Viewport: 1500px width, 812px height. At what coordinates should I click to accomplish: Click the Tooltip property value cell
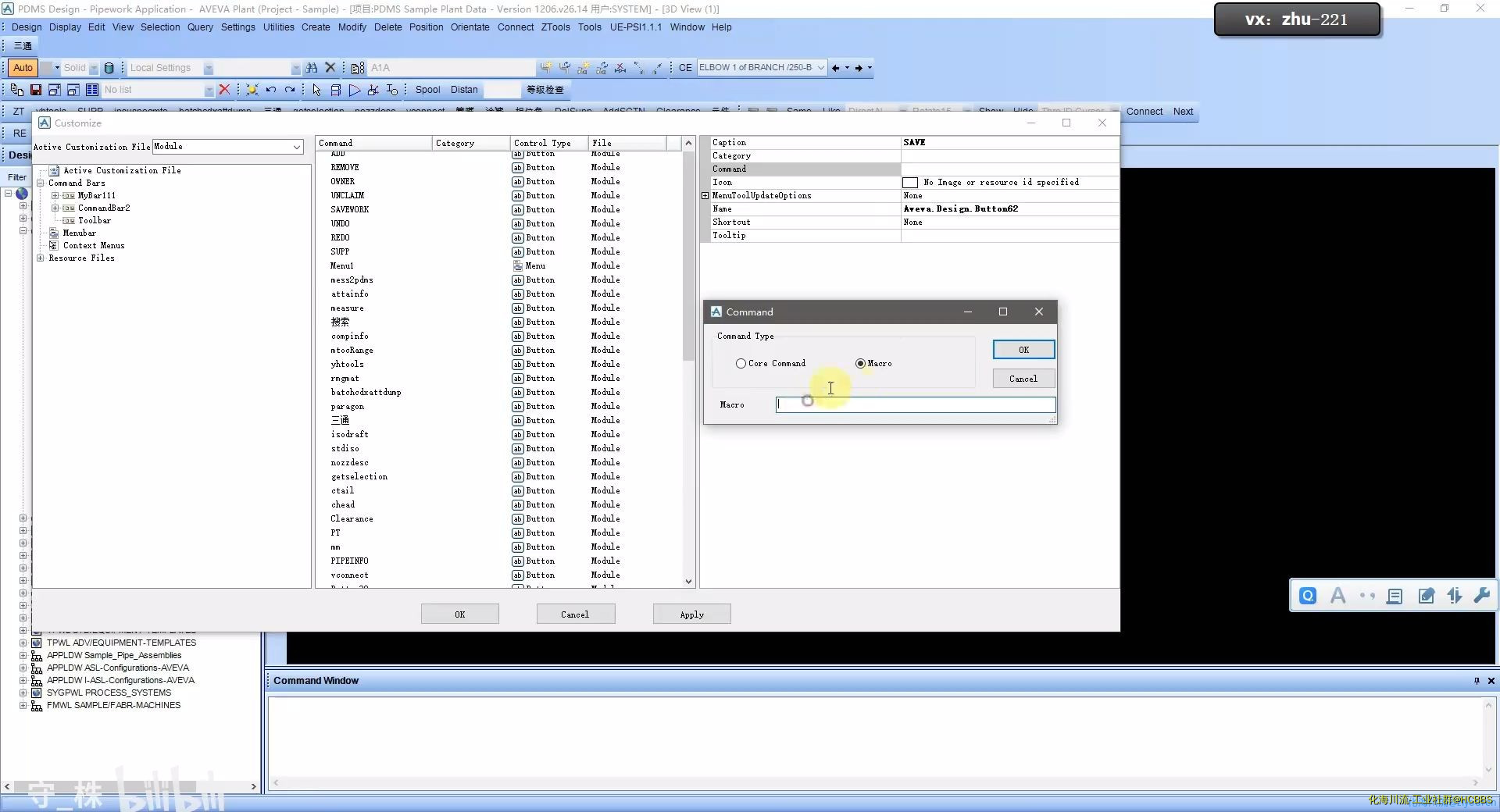1010,236
